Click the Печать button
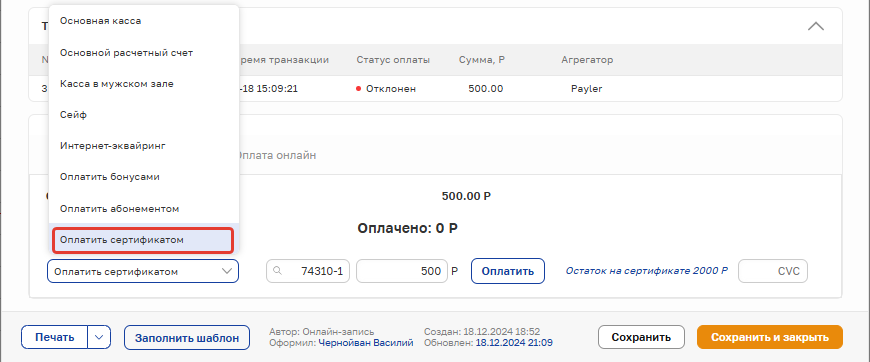 coord(54,337)
